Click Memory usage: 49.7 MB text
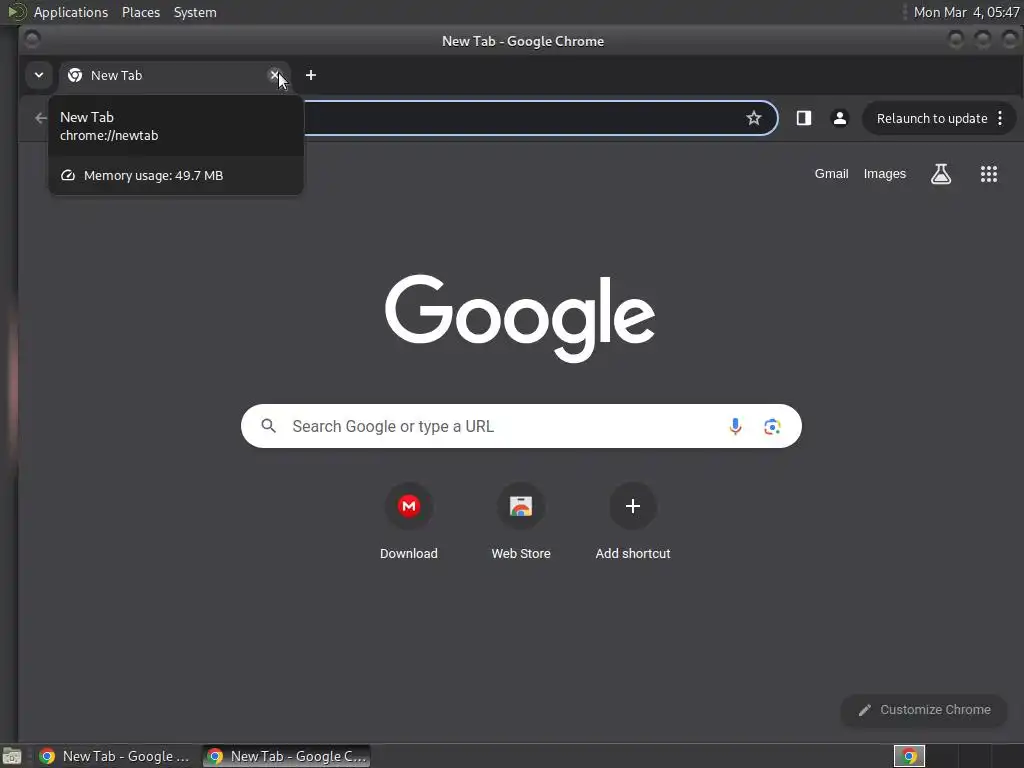The width and height of the screenshot is (1024, 768). (153, 175)
